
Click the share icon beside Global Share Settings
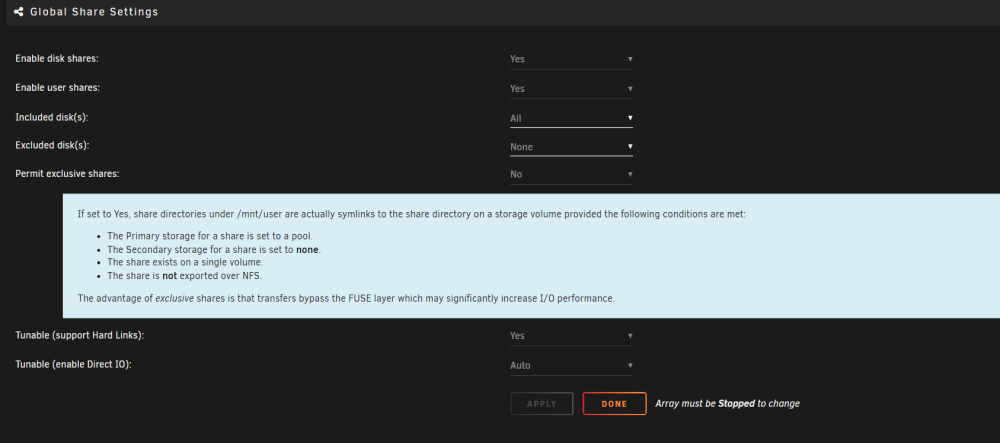[x=18, y=11]
